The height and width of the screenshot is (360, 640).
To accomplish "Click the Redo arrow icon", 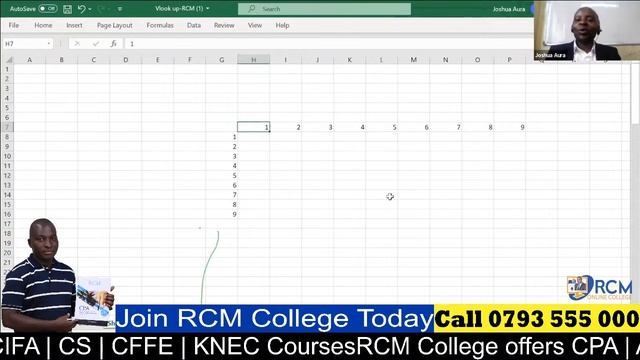I will pos(102,9).
